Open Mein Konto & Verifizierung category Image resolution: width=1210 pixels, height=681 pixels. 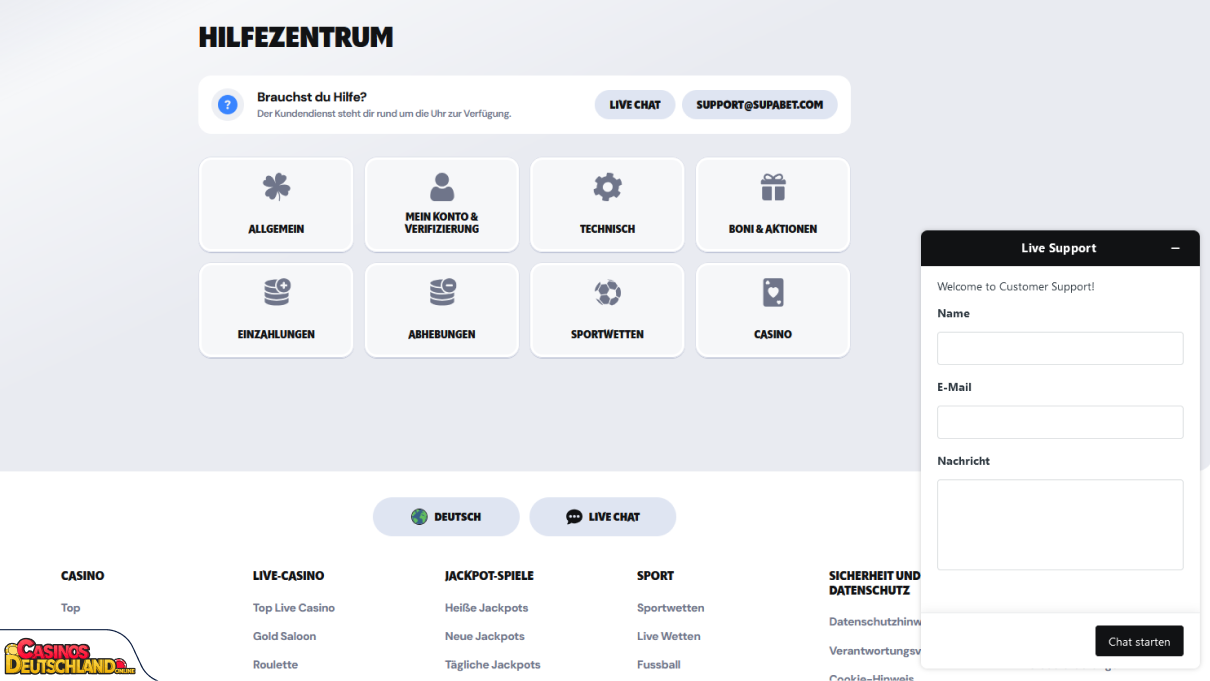pos(442,204)
